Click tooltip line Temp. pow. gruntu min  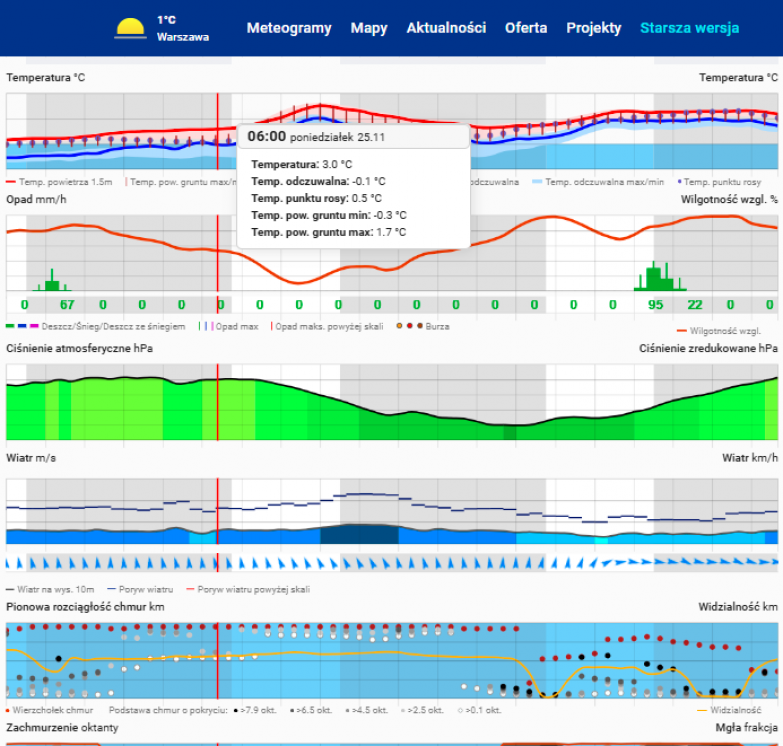(x=329, y=215)
